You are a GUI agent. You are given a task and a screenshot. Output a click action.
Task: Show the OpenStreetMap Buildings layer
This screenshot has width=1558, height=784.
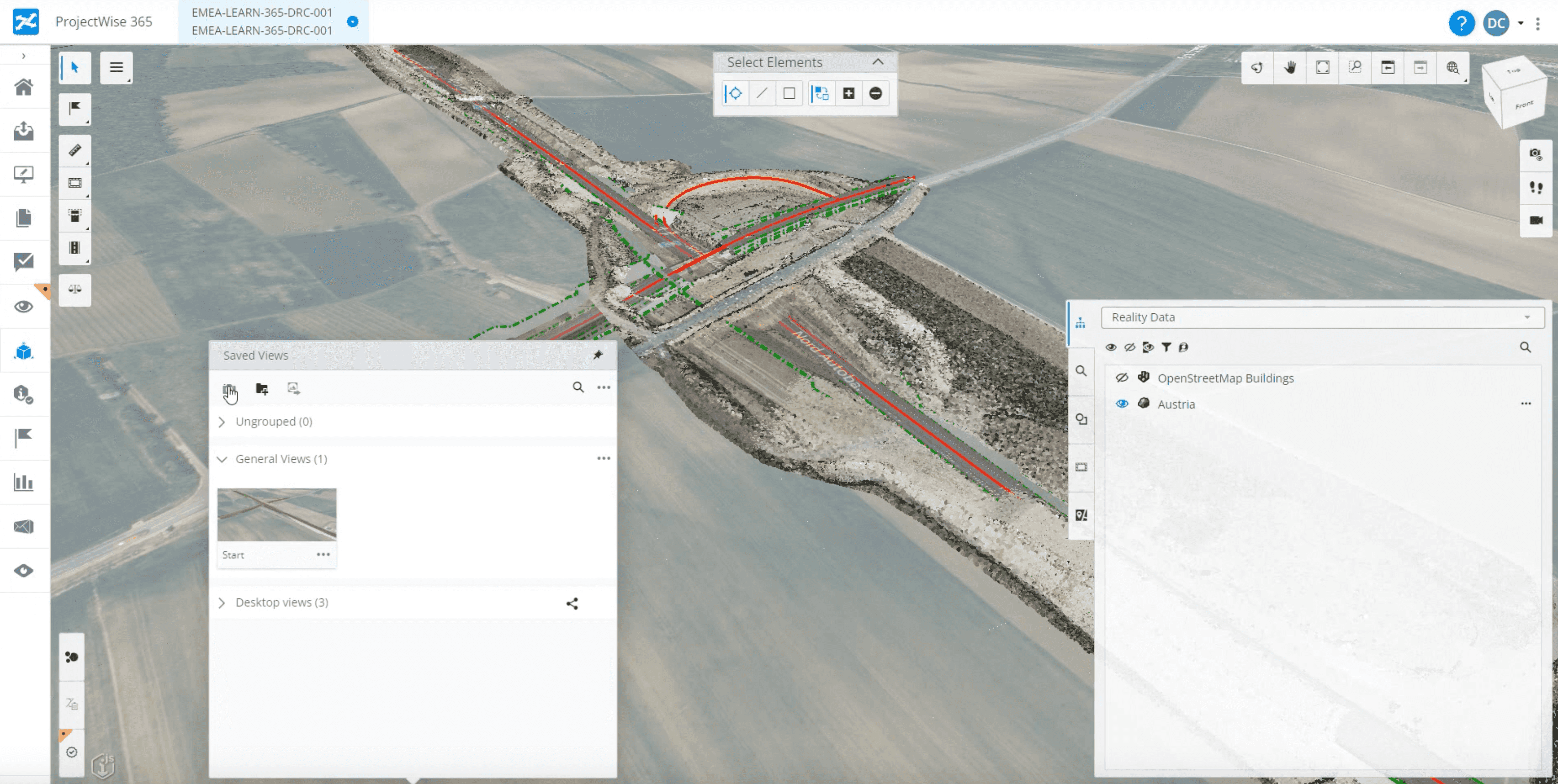(1121, 377)
